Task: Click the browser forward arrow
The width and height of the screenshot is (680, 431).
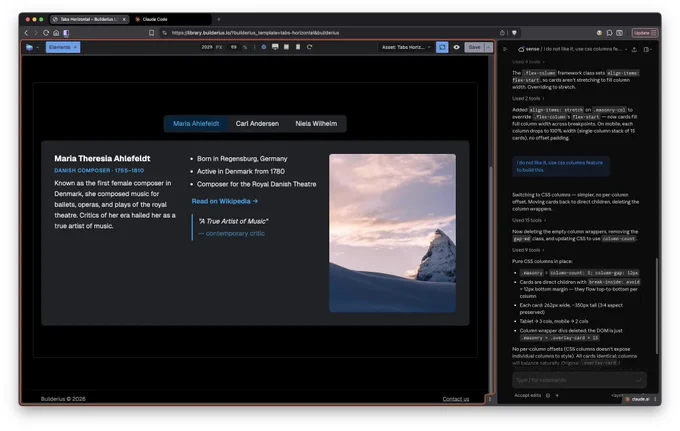Action: [36, 33]
